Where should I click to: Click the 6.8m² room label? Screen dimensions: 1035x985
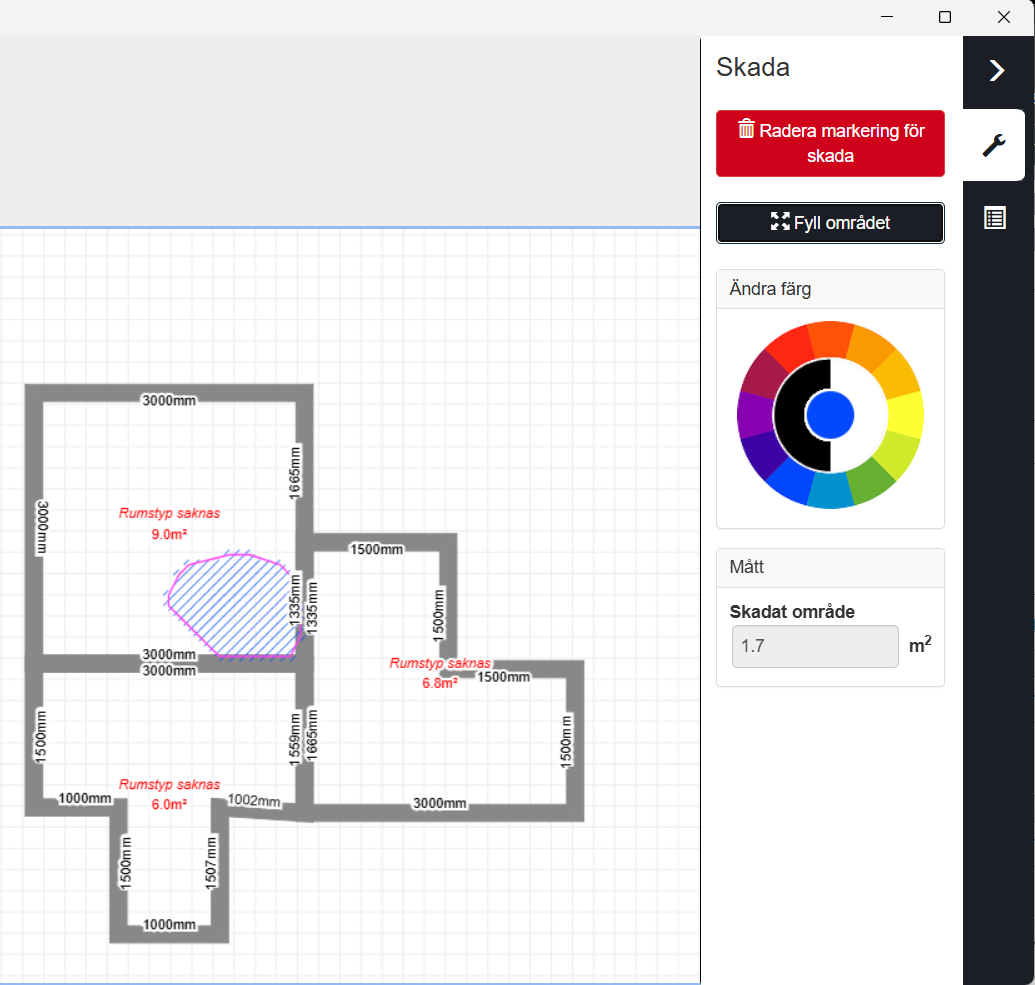[440, 683]
